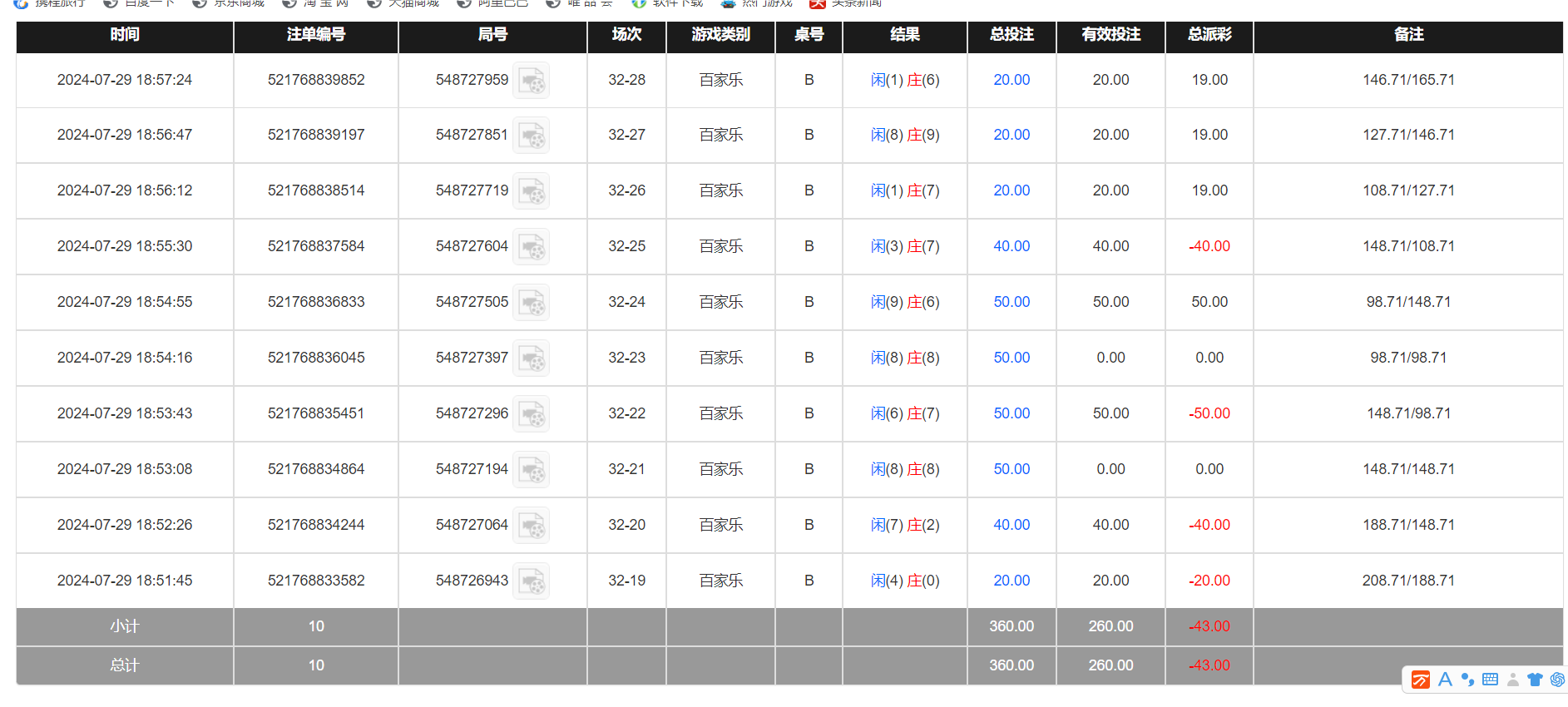Click the orange Wubi input method logo
This screenshot has height=707, width=1568.
pos(1421,680)
